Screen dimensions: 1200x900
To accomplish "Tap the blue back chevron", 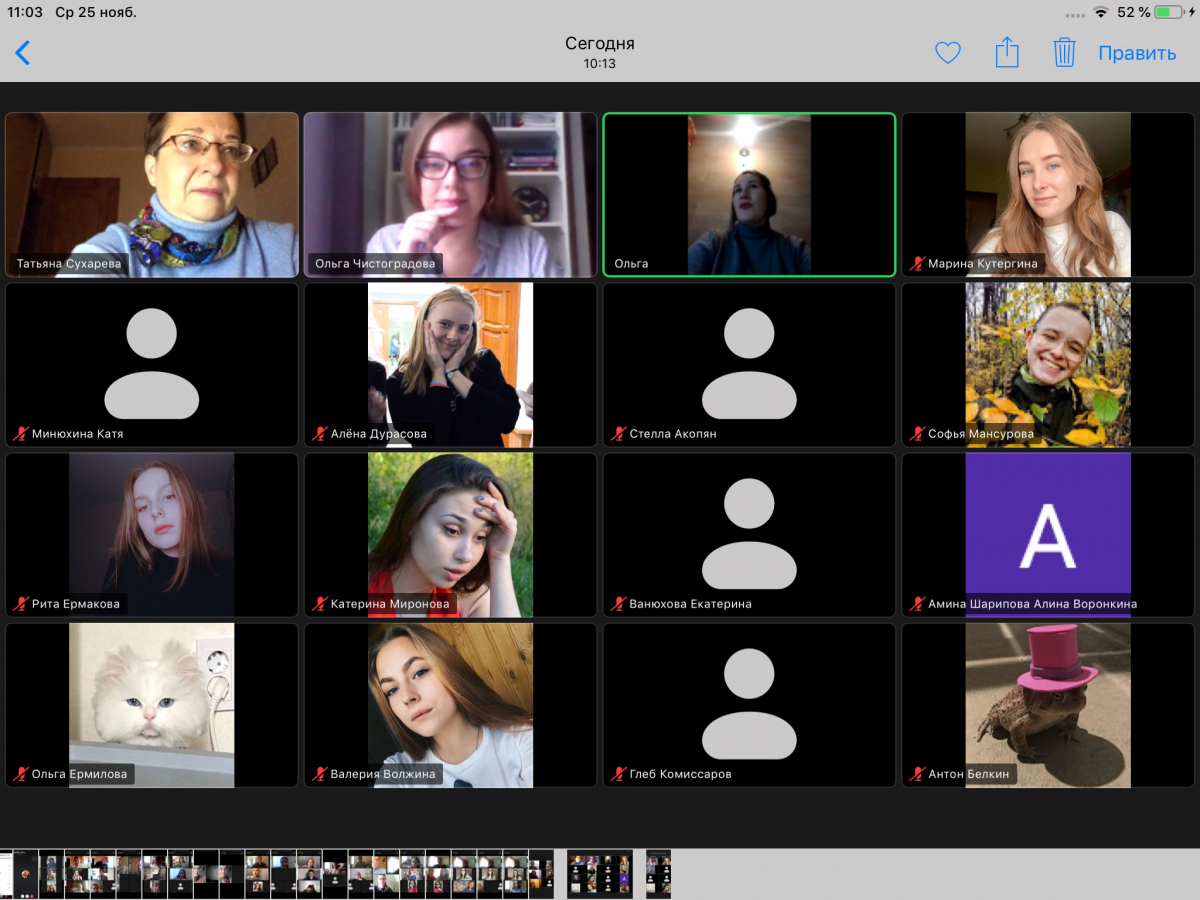I will (x=22, y=53).
